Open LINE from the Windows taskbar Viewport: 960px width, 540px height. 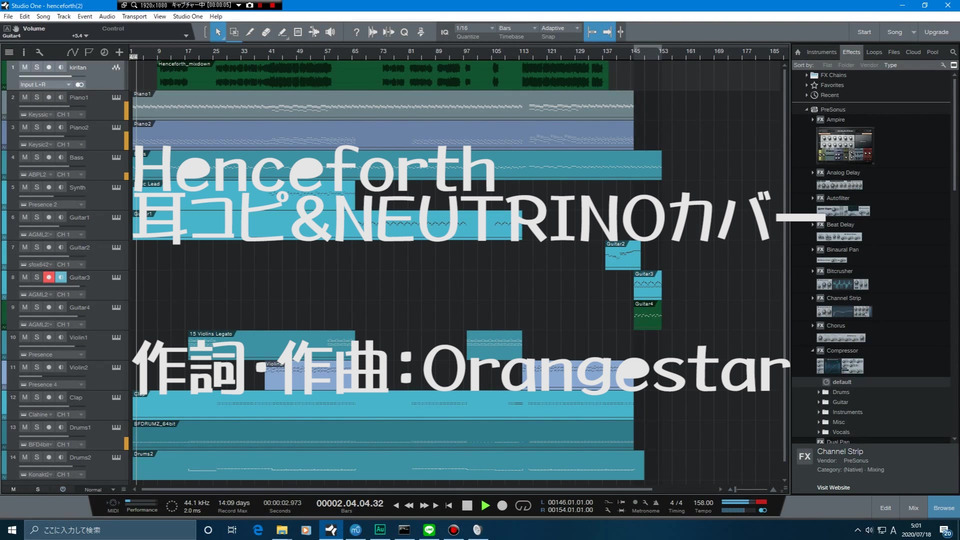[x=429, y=530]
